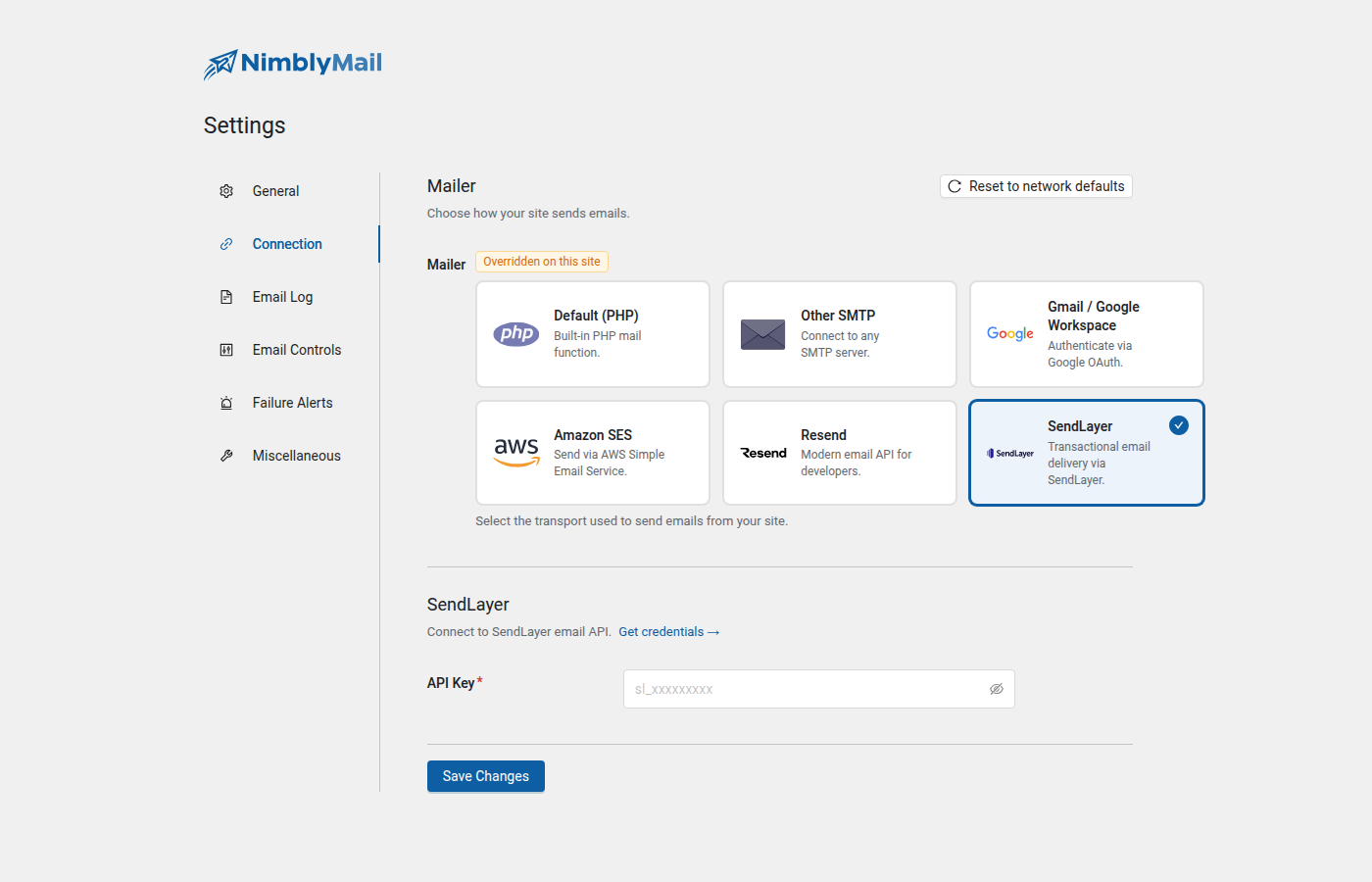Click the SendLayer selected checkmark badge

pyautogui.click(x=1179, y=425)
